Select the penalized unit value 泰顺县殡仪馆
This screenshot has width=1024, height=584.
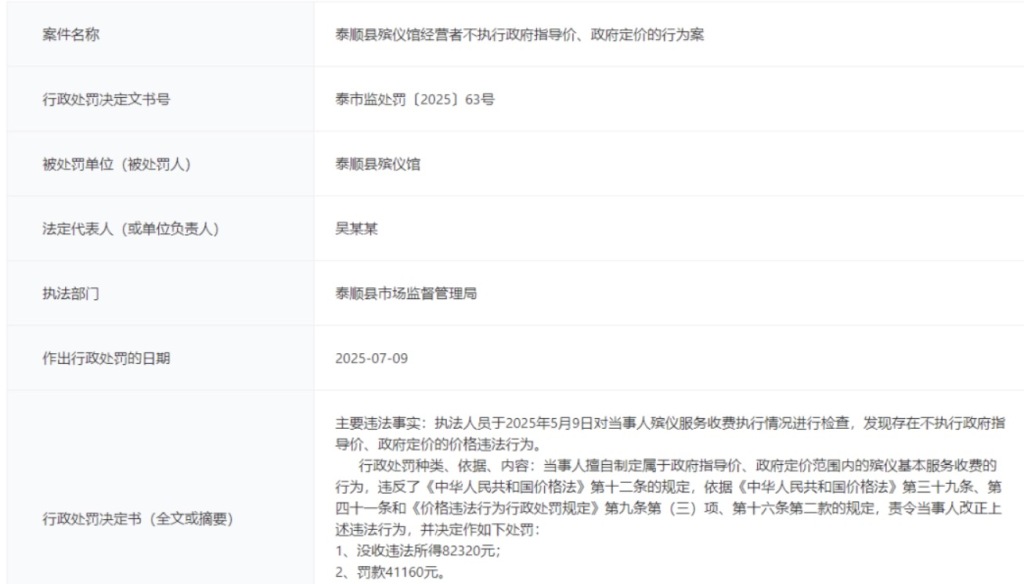pyautogui.click(x=377, y=164)
